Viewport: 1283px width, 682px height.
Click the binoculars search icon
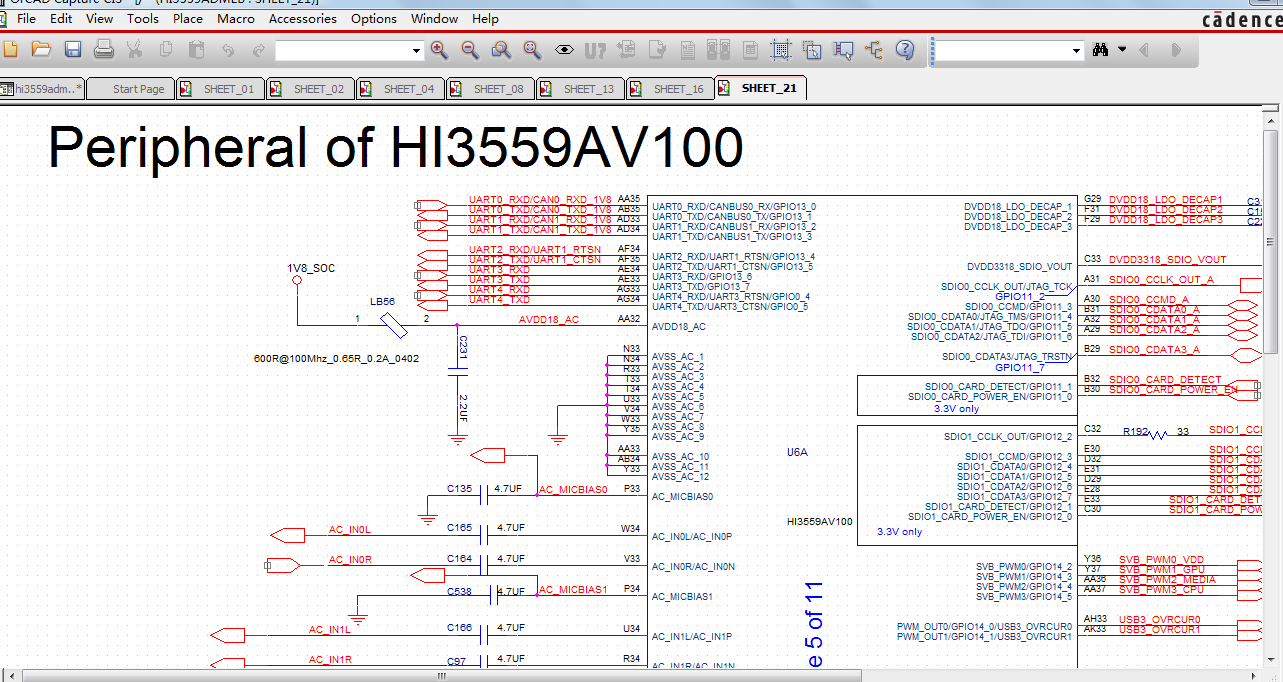click(1101, 49)
